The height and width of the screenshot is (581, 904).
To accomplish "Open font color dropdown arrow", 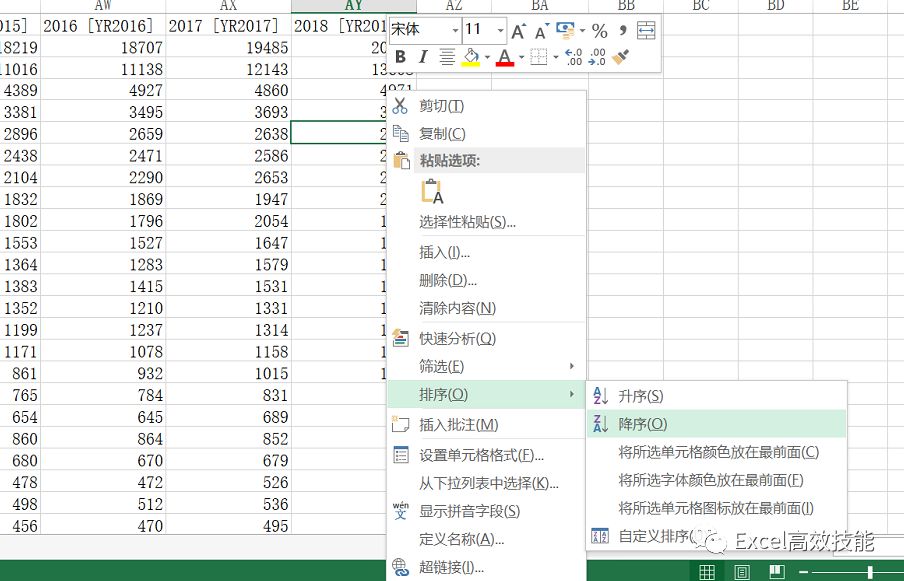I will pyautogui.click(x=521, y=57).
